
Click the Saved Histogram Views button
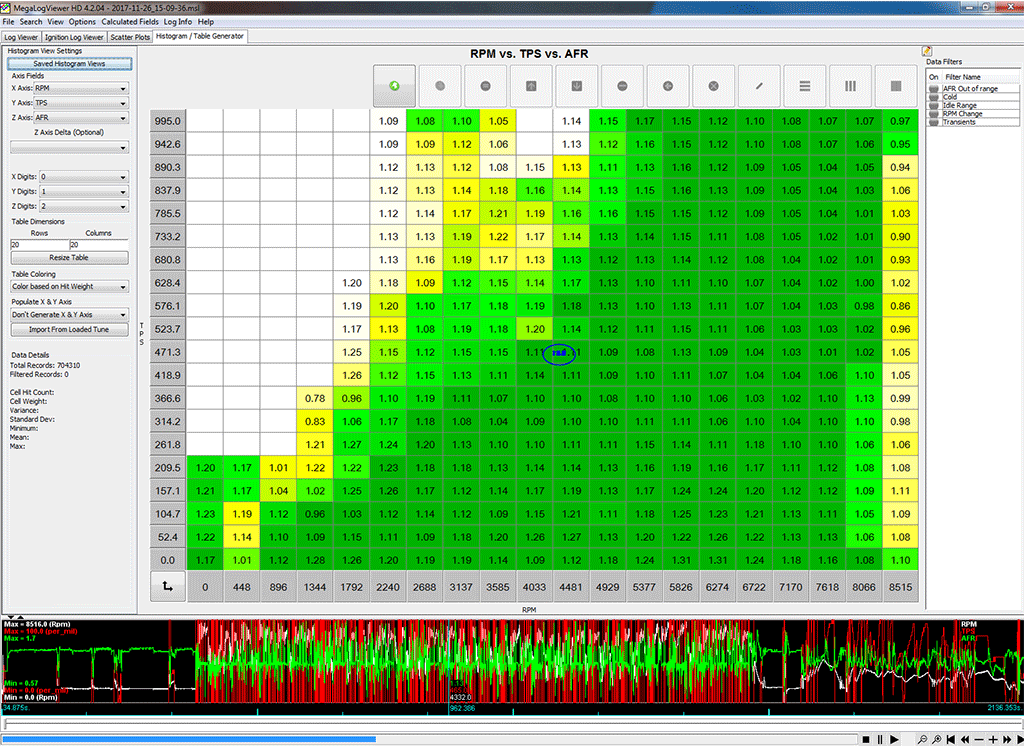69,63
